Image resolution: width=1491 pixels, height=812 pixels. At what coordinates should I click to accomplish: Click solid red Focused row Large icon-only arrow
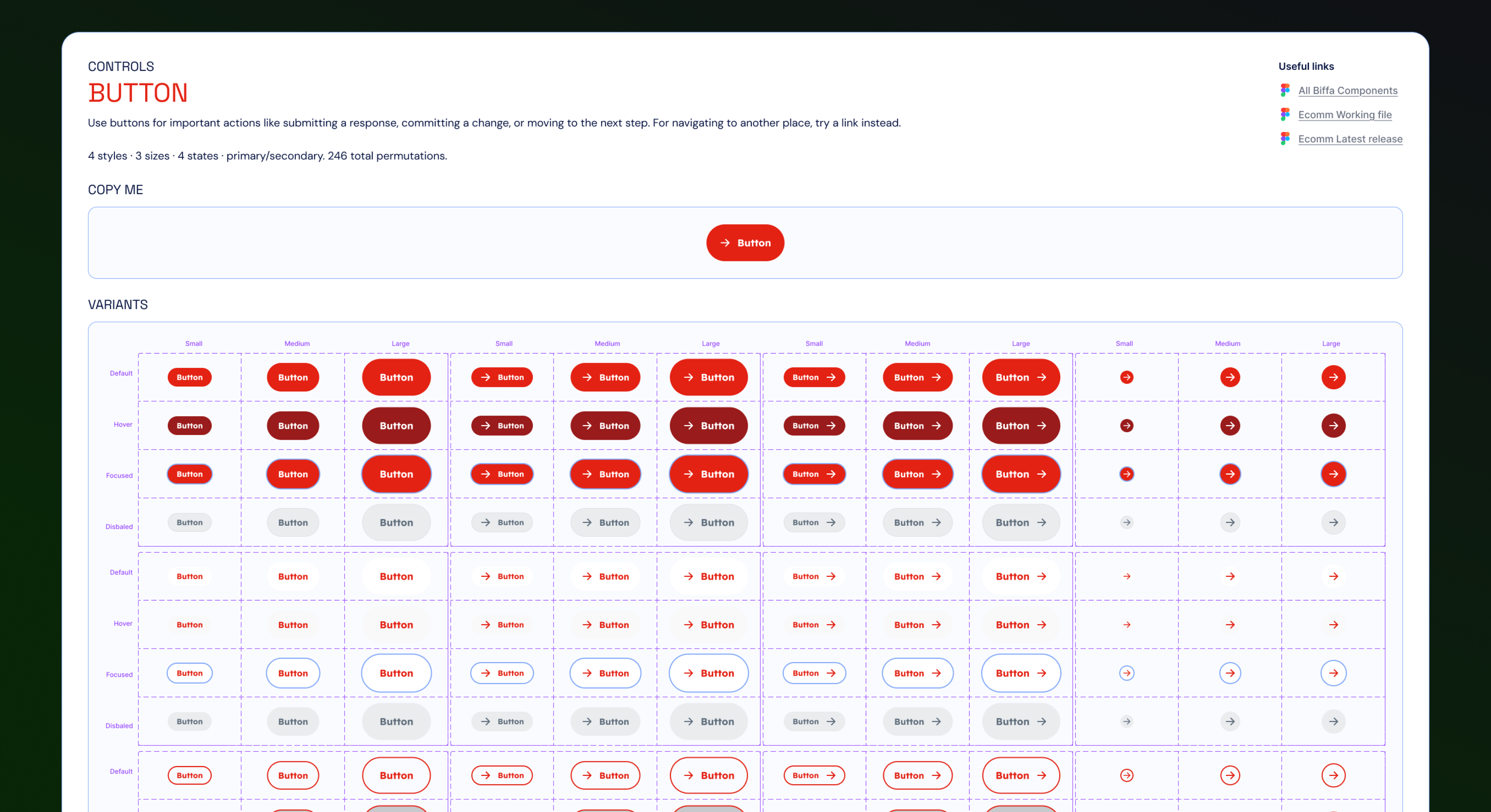coord(1333,474)
